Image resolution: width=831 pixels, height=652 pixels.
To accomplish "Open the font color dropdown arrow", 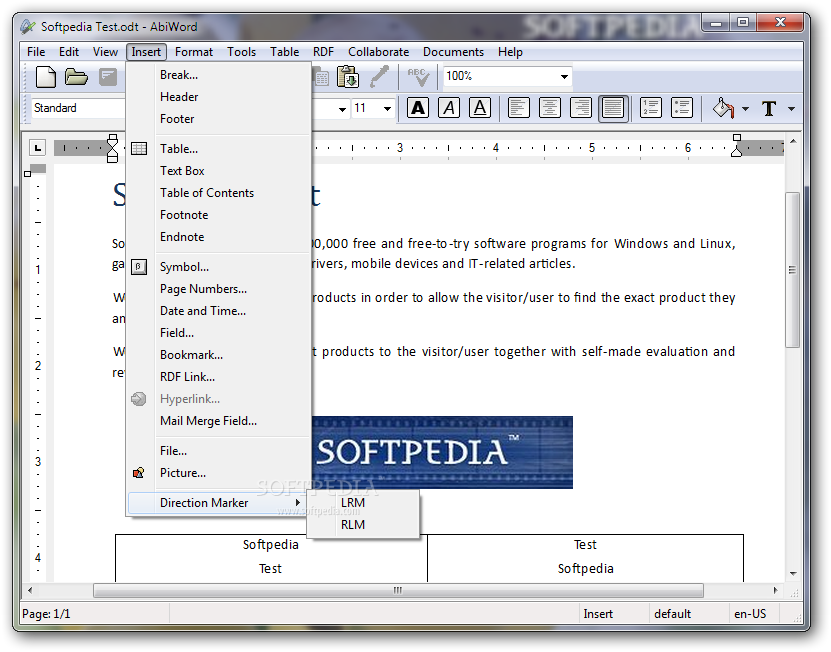I will click(791, 109).
